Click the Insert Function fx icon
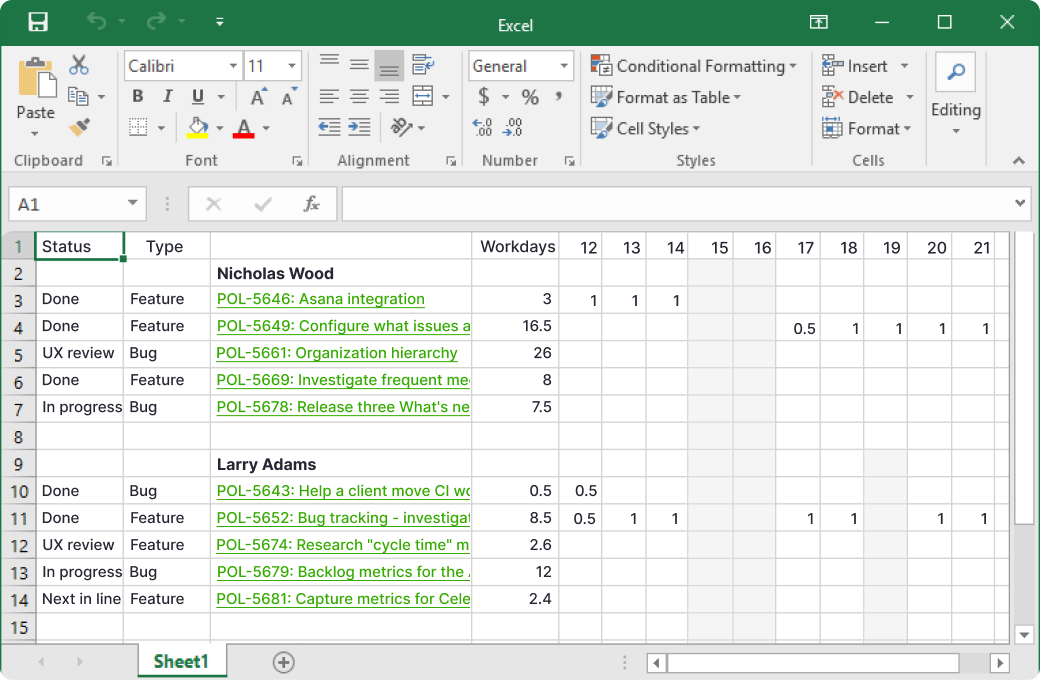The image size is (1040, 680). (312, 204)
